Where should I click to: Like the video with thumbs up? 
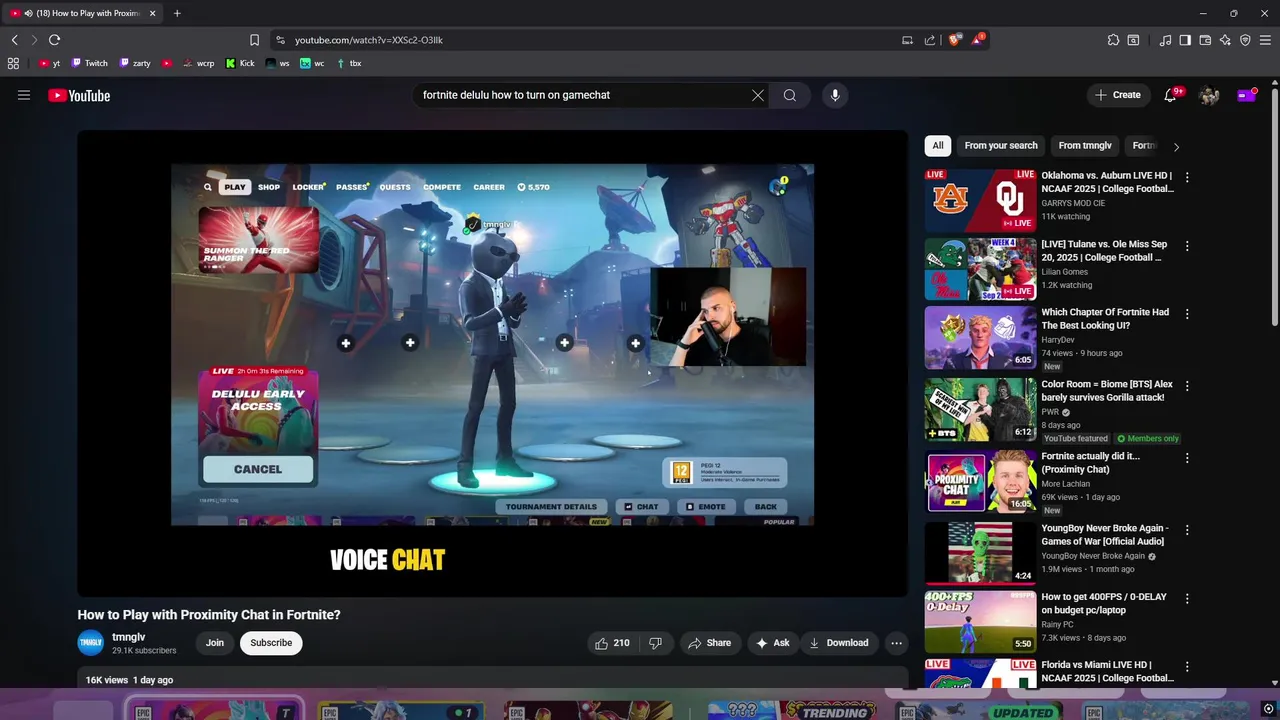[612, 643]
